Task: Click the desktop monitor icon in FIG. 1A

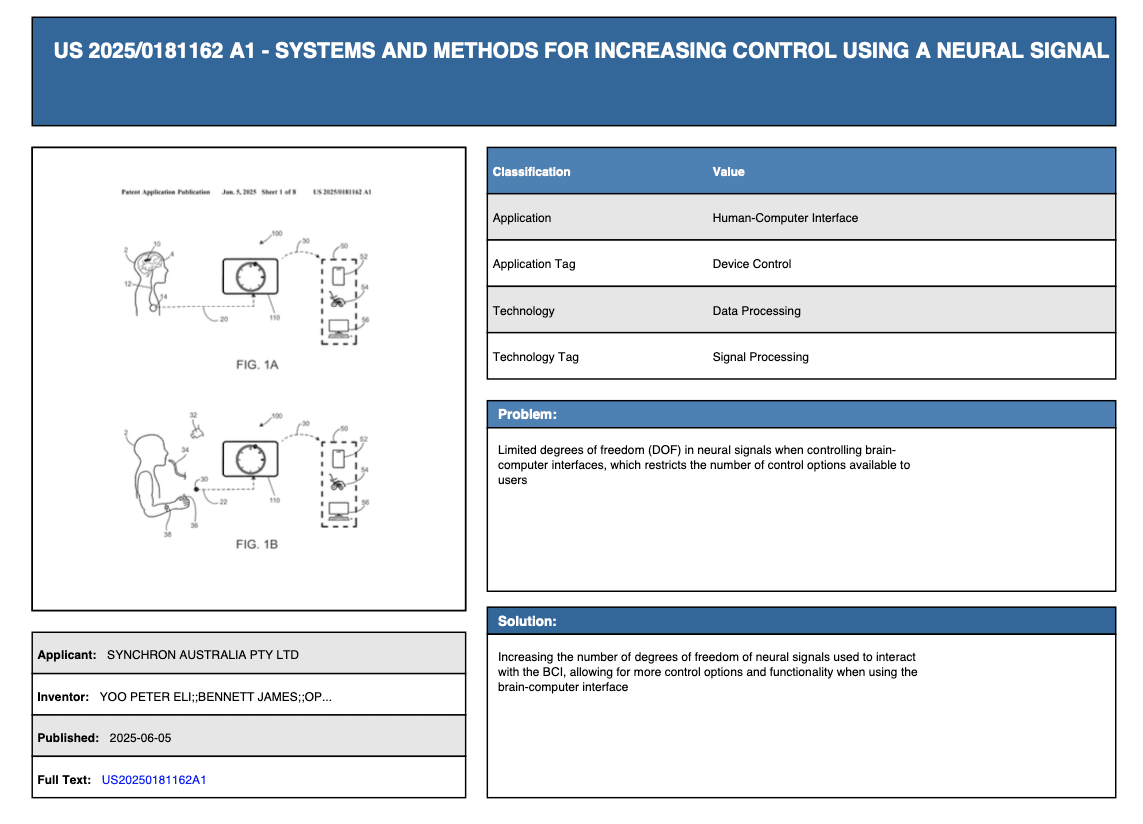Action: tap(339, 327)
